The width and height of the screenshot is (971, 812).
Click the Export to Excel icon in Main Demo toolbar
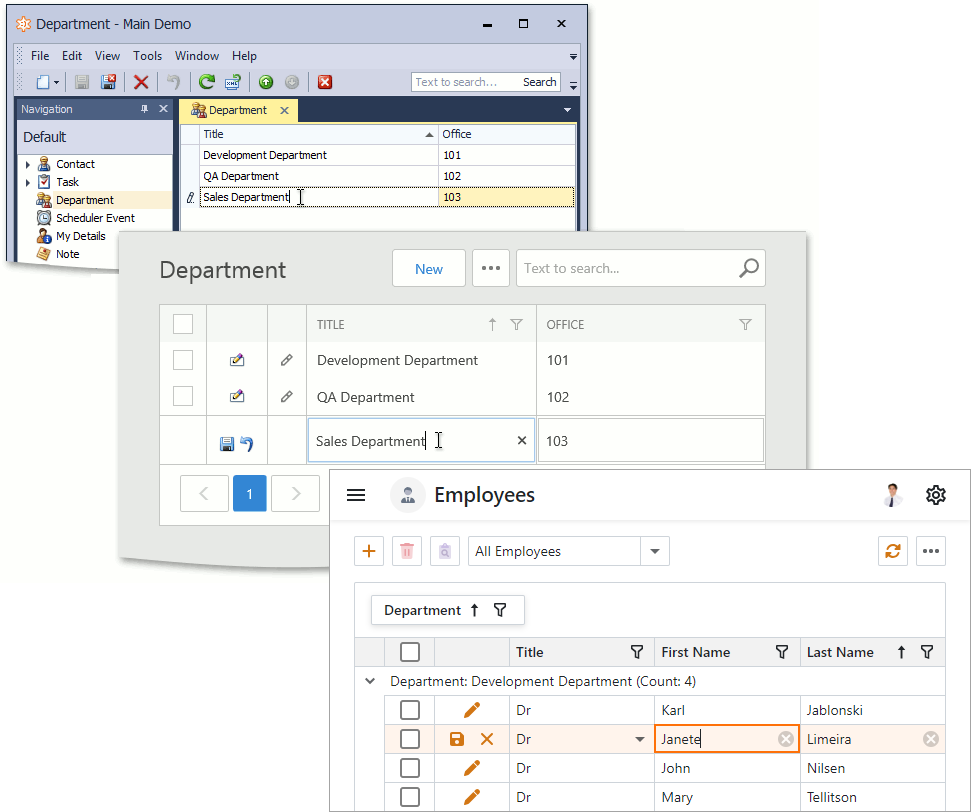pyautogui.click(x=233, y=82)
